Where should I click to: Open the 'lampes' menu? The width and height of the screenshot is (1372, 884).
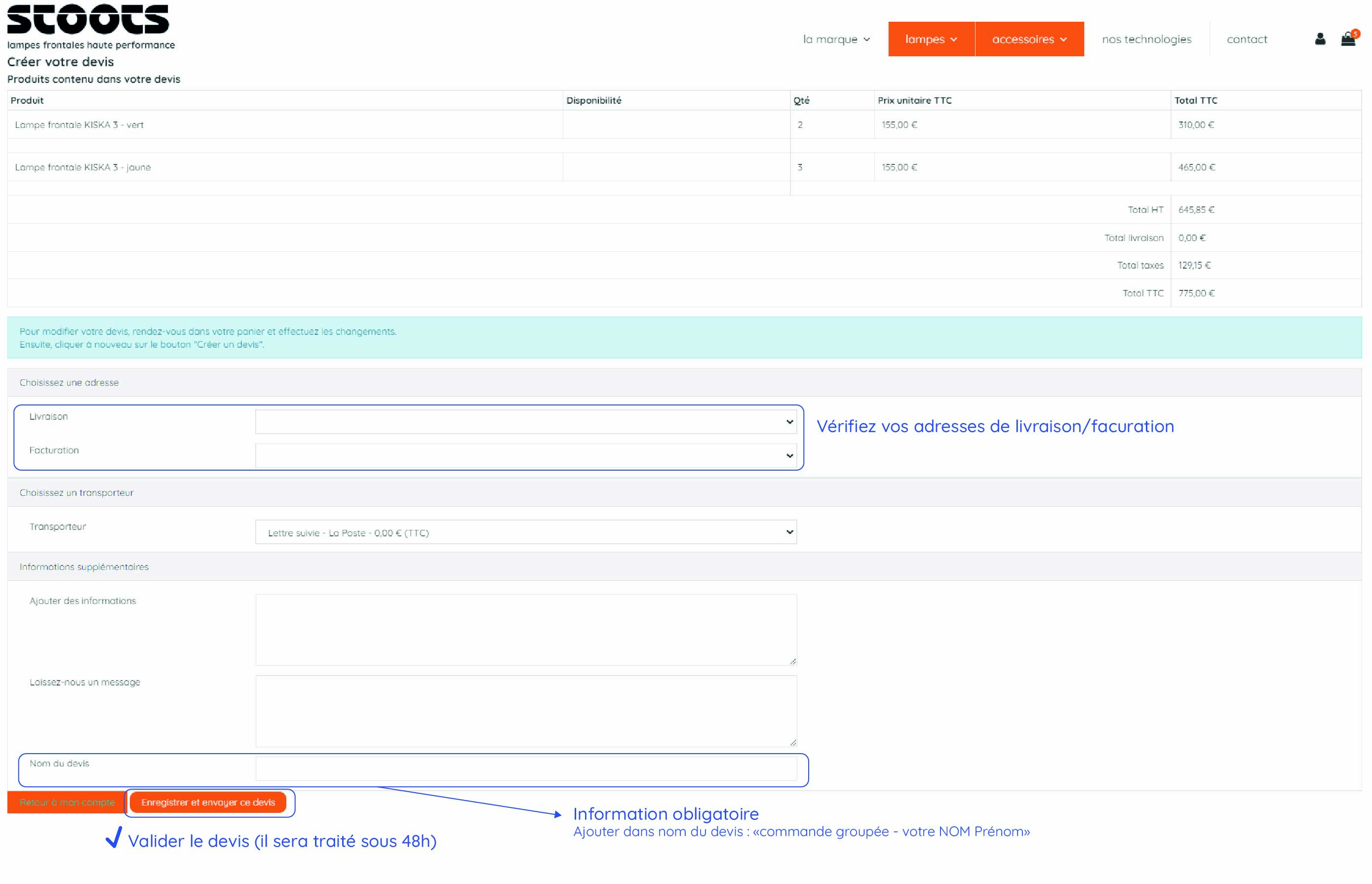click(x=931, y=39)
